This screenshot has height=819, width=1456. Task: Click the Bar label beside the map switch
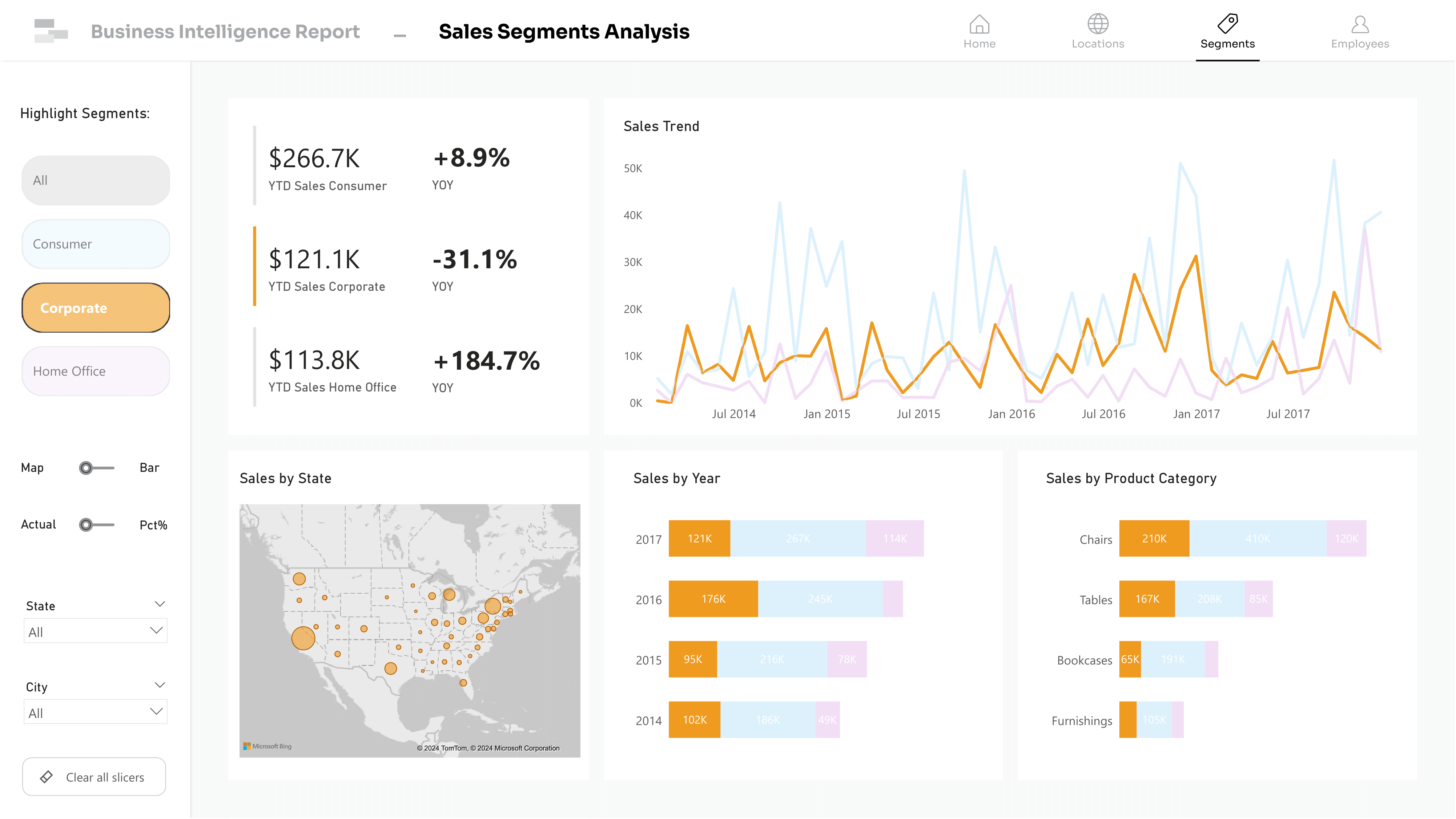click(149, 468)
